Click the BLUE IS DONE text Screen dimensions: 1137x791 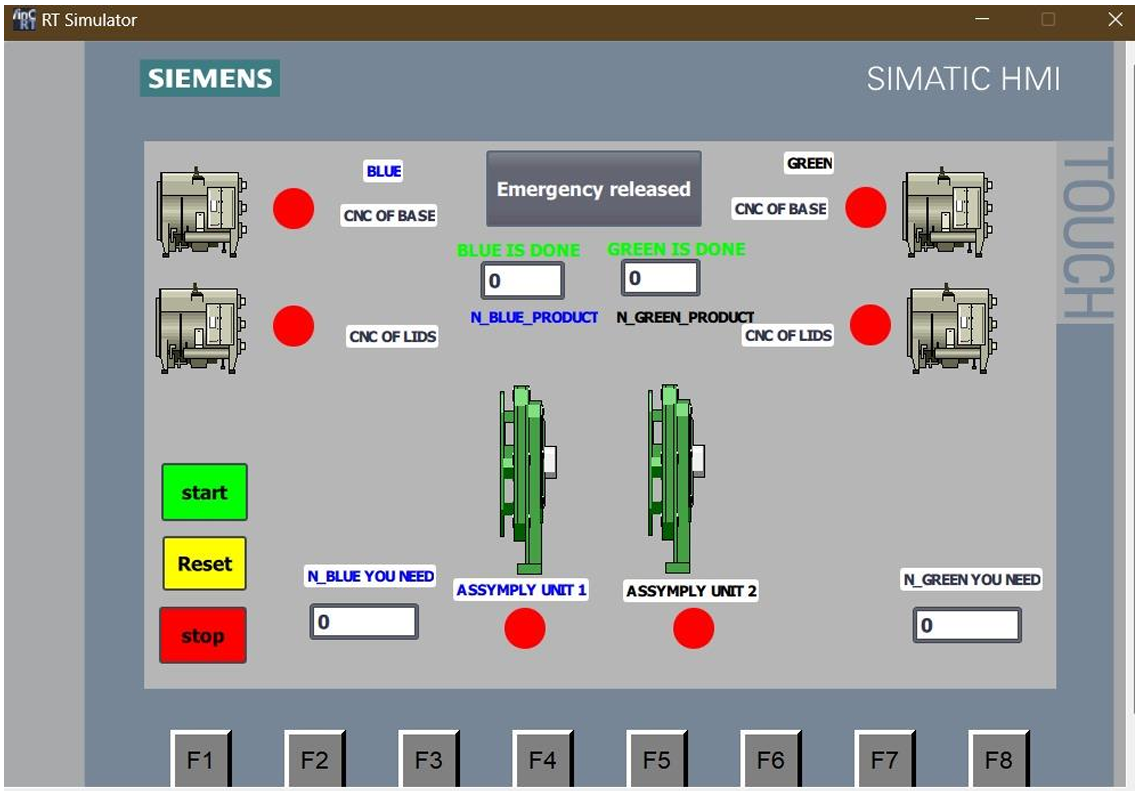(518, 250)
